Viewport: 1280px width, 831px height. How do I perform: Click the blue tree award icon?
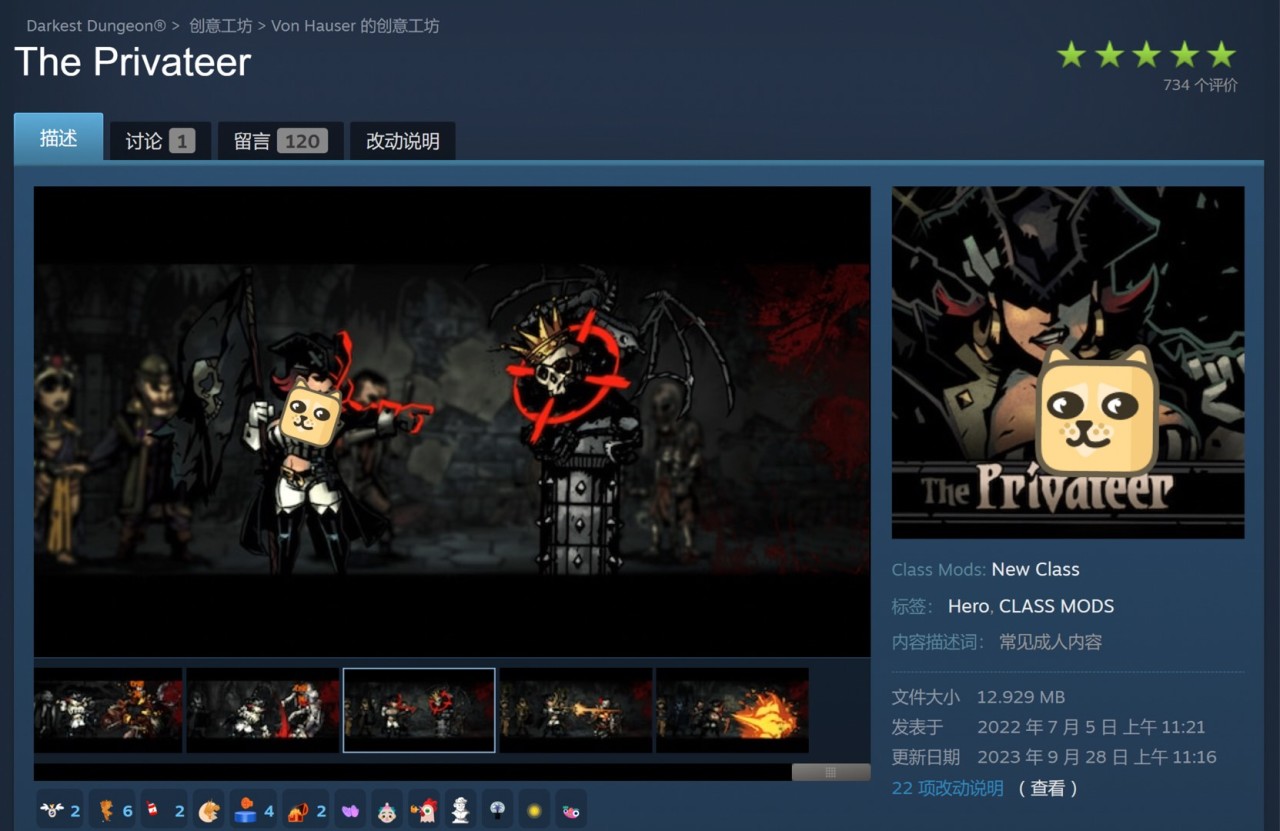point(497,810)
